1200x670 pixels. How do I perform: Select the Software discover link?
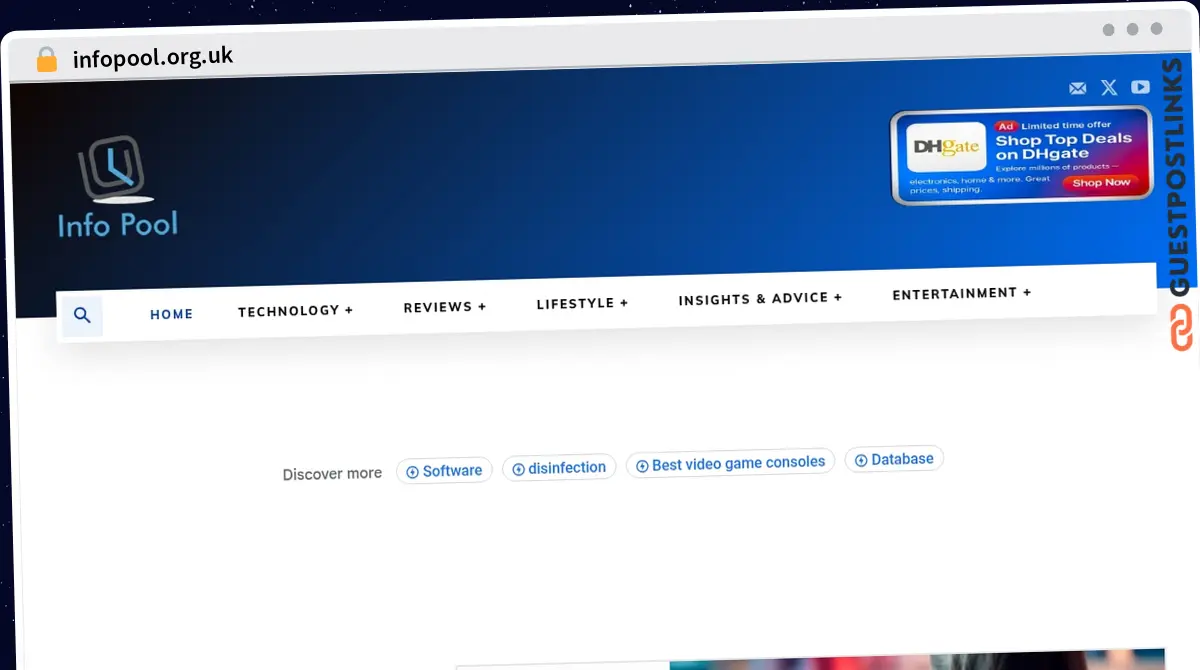[x=444, y=471]
